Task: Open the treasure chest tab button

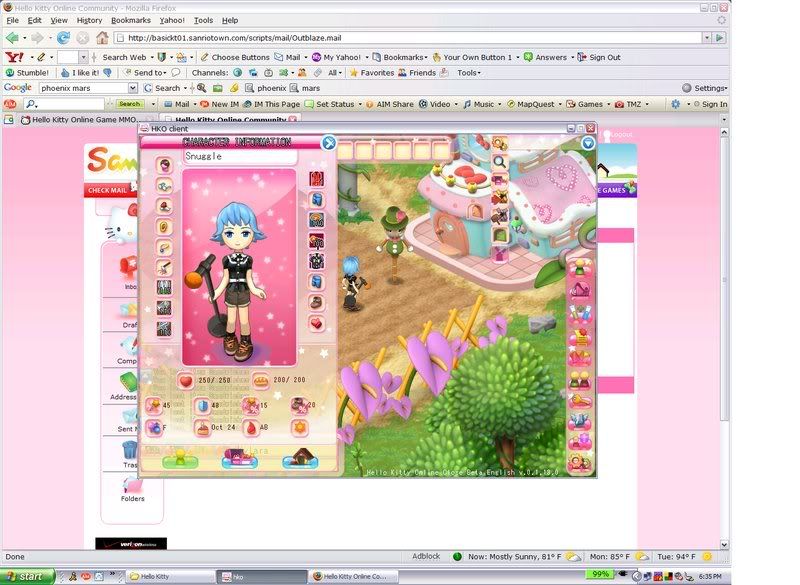Action: click(x=240, y=458)
